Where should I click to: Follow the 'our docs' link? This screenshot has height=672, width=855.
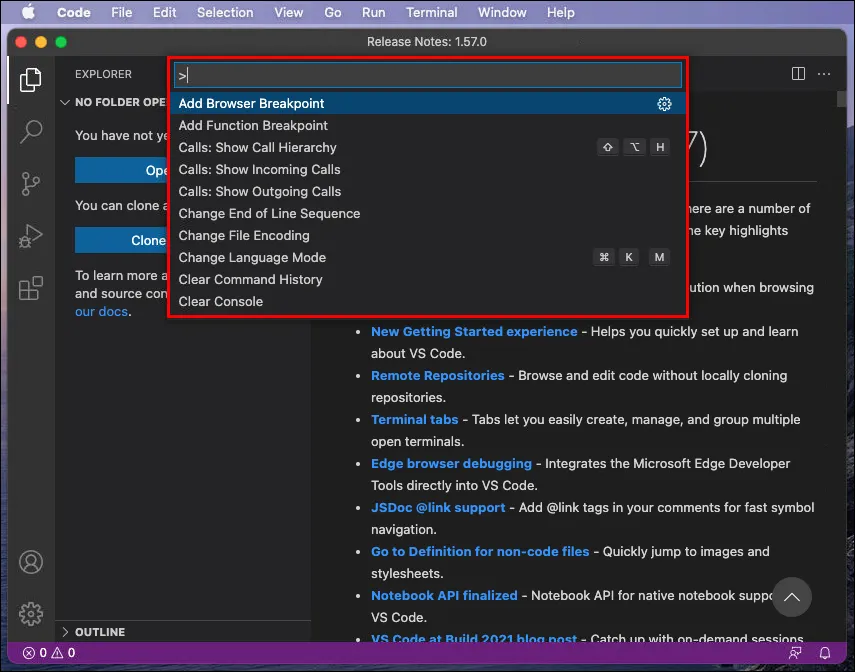(x=101, y=311)
